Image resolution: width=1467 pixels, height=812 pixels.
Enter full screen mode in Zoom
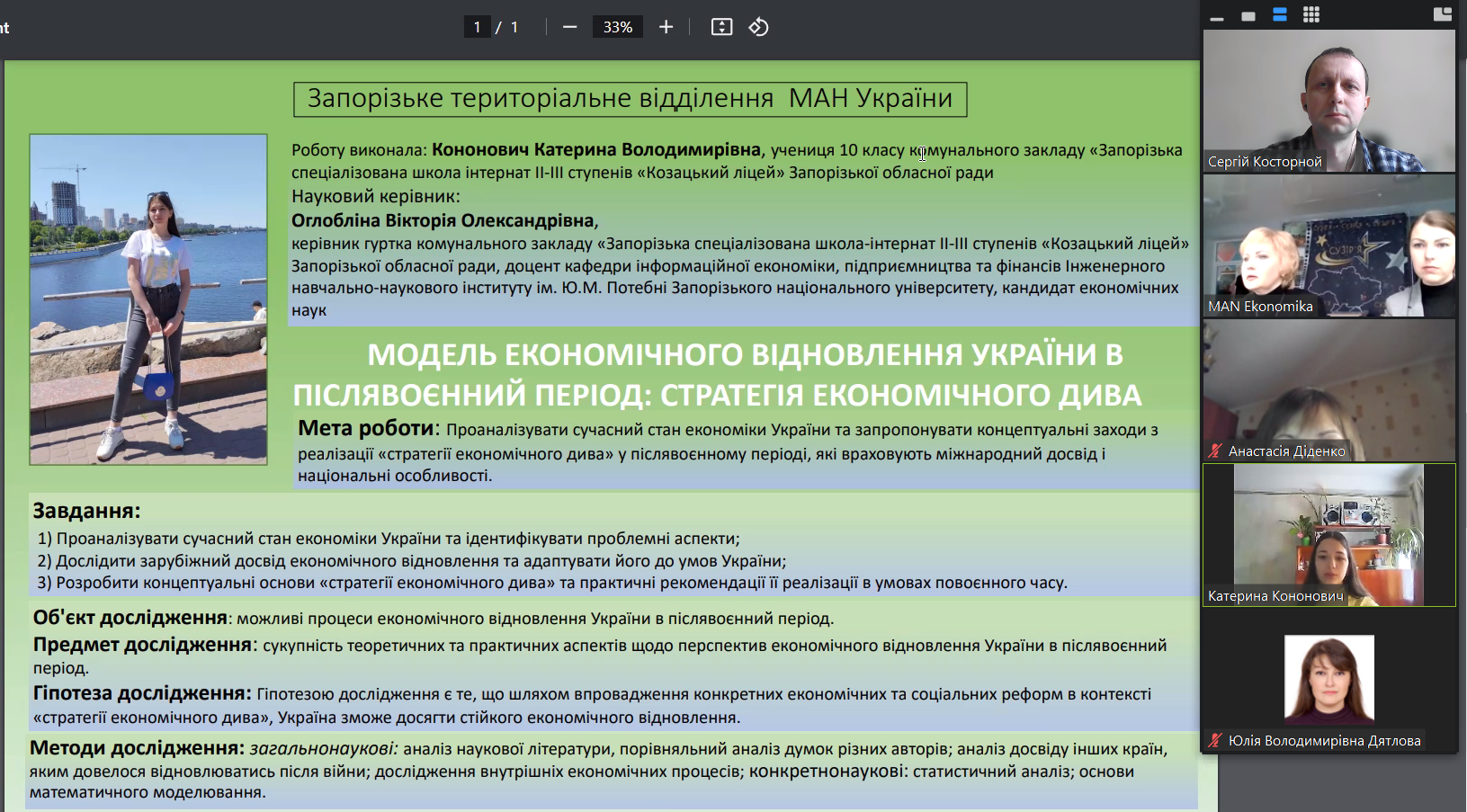(1248, 14)
